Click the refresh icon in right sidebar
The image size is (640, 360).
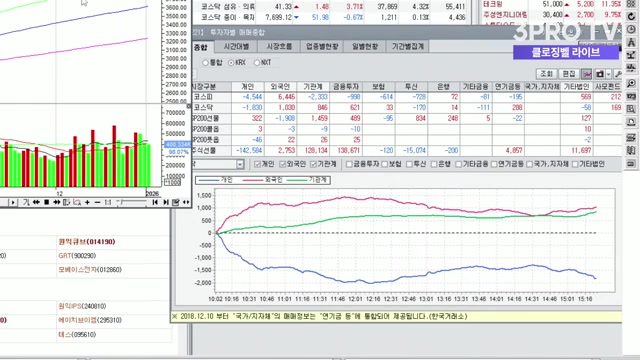point(631,16)
